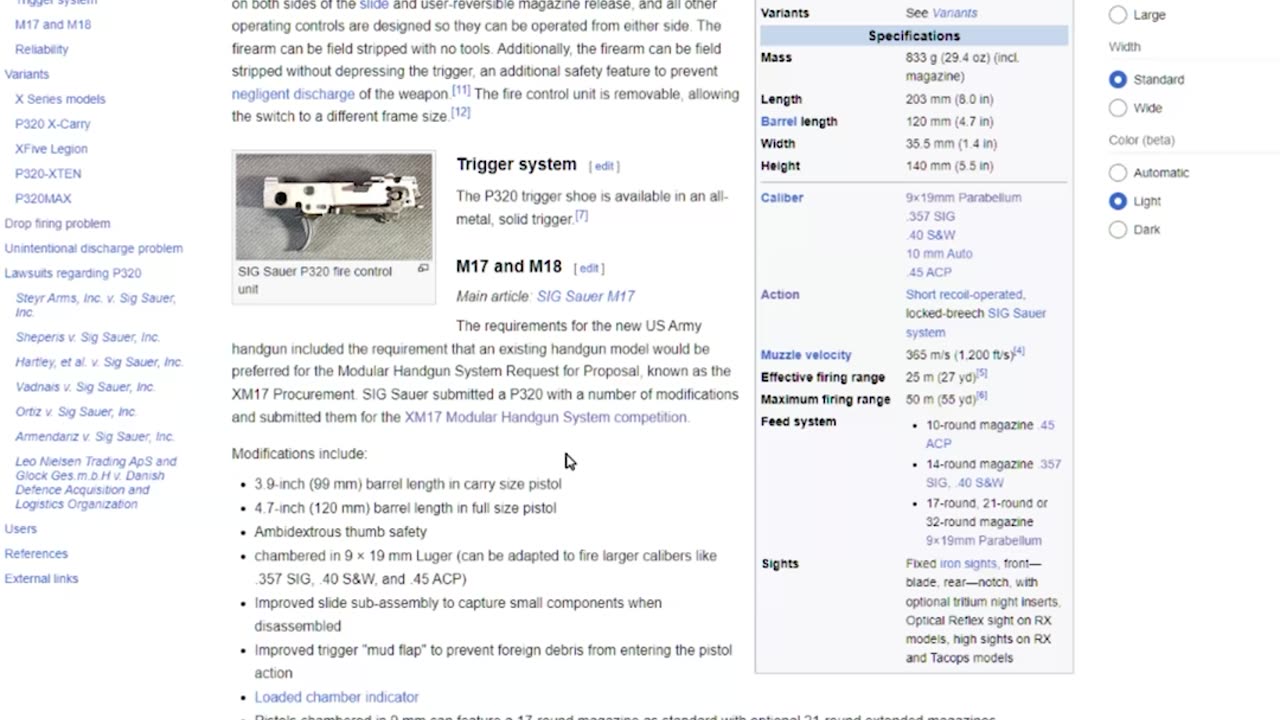Open the .45 ACP caliber link
The width and height of the screenshot is (1280, 720).
coord(929,272)
